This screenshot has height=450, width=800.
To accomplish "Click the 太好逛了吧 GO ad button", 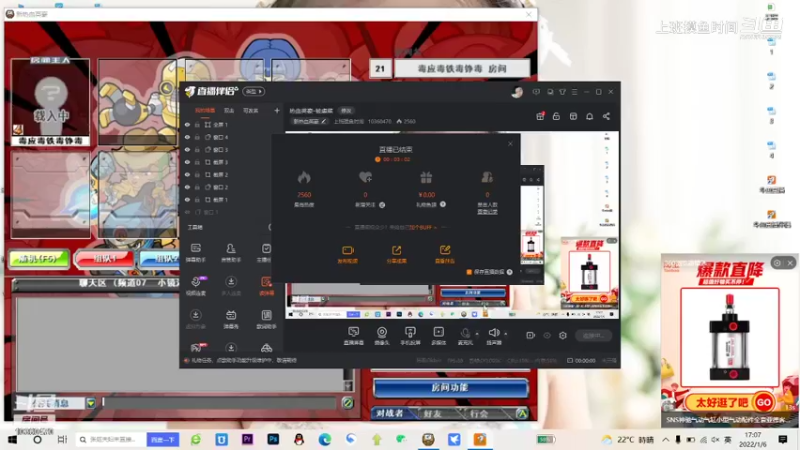I will point(730,403).
